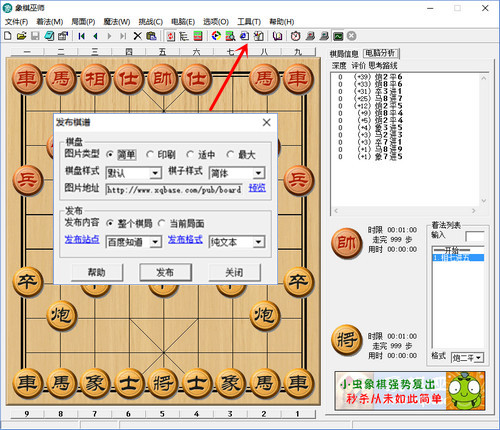Click the 图片地址 URL input field
Screen dimensions: 500x430
pyautogui.click(x=174, y=190)
